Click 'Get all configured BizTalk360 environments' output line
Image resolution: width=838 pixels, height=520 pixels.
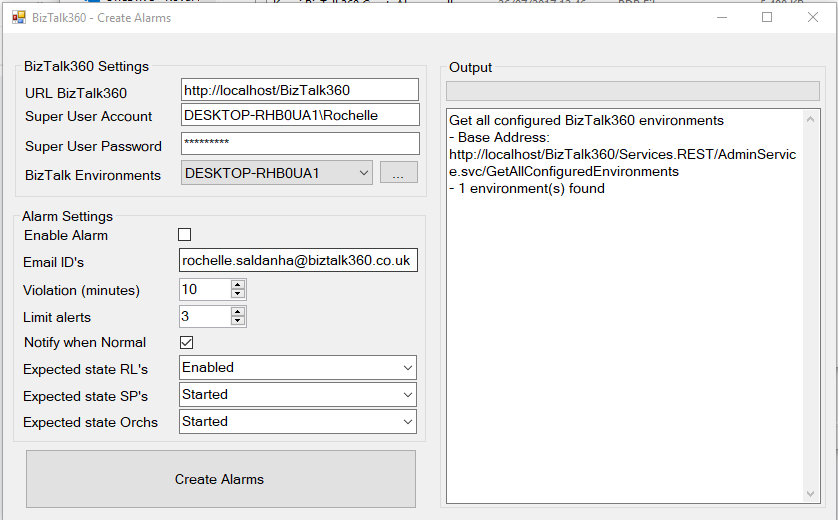pos(586,120)
